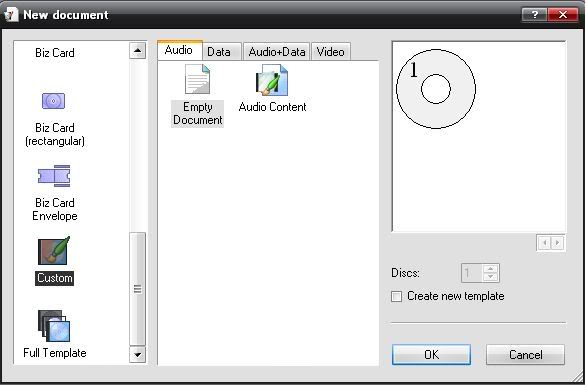
Task: Go to previous preview page arrow
Action: 545,243
